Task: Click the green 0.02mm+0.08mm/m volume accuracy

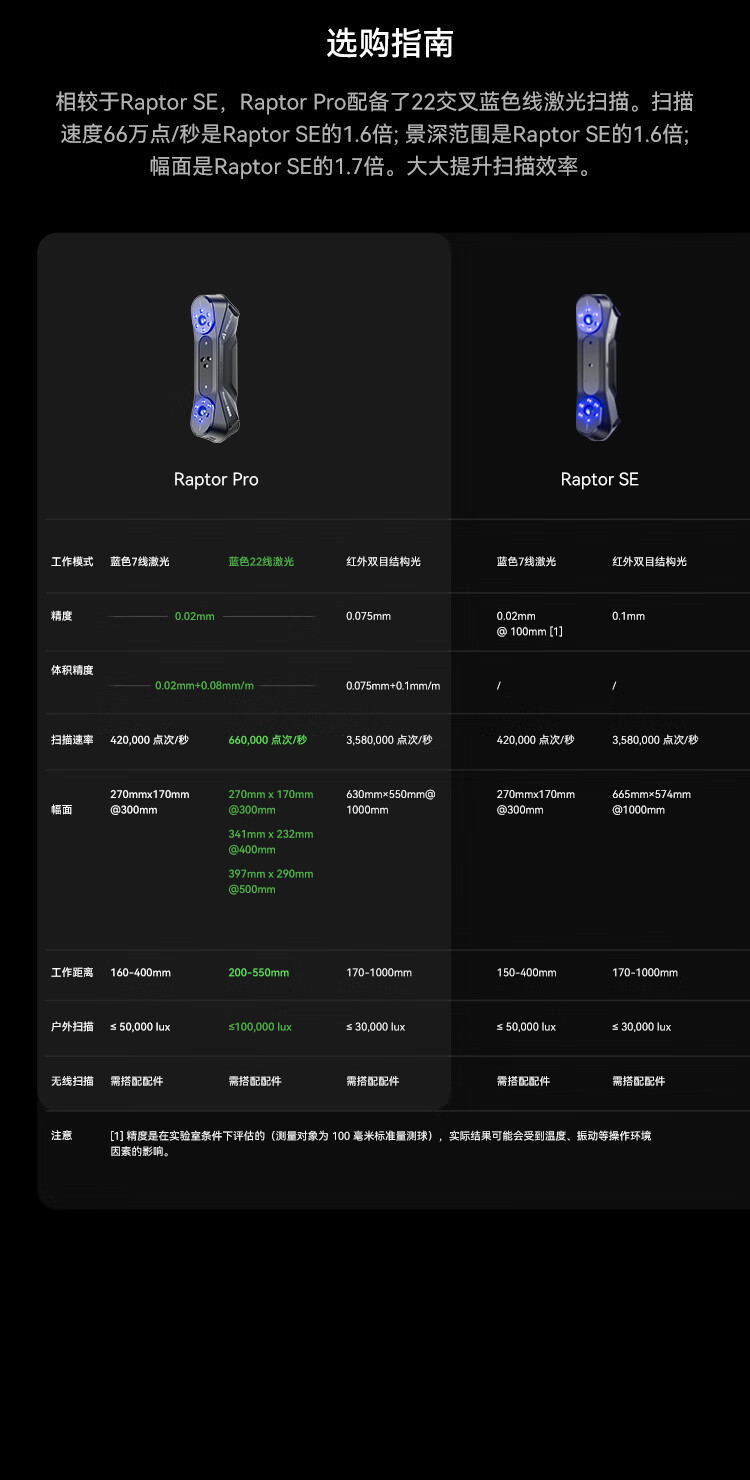Action: (x=204, y=686)
